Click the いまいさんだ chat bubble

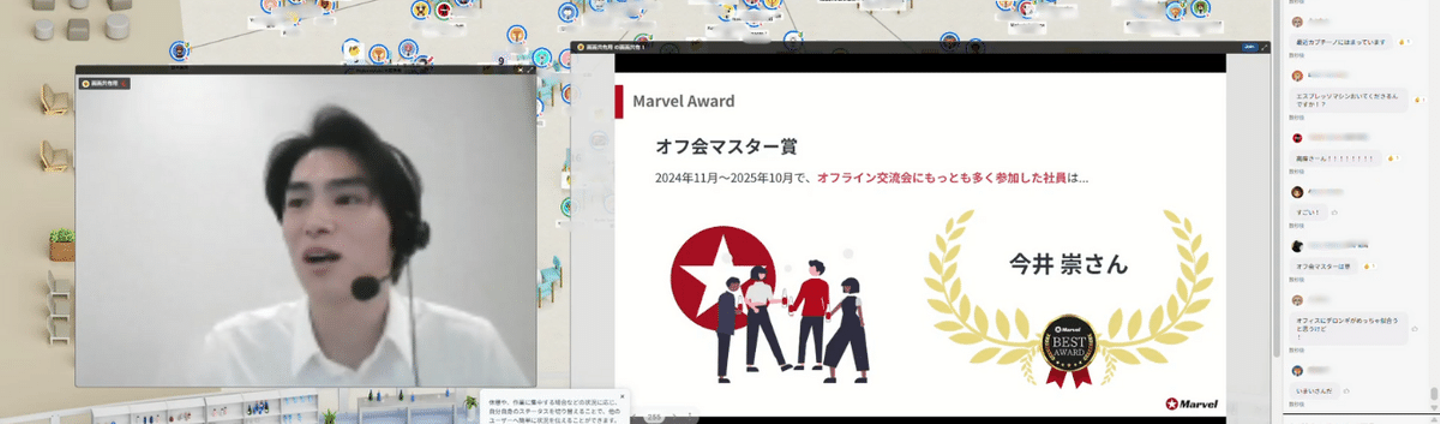[x=1315, y=390]
